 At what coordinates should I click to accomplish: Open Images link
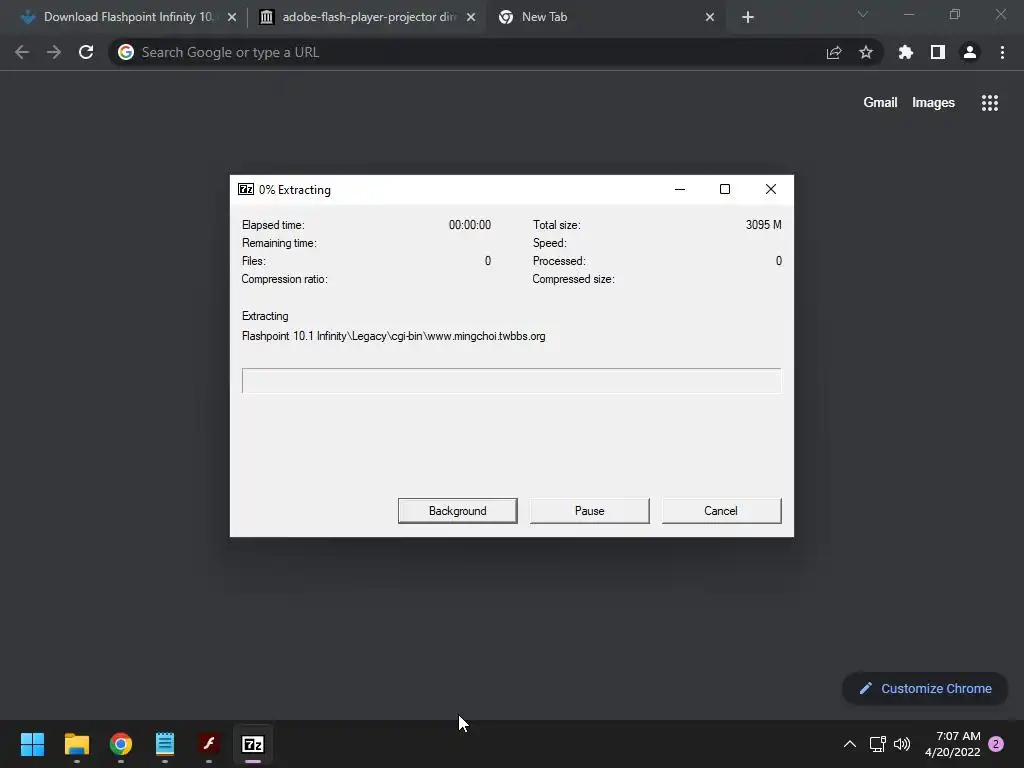(x=933, y=103)
